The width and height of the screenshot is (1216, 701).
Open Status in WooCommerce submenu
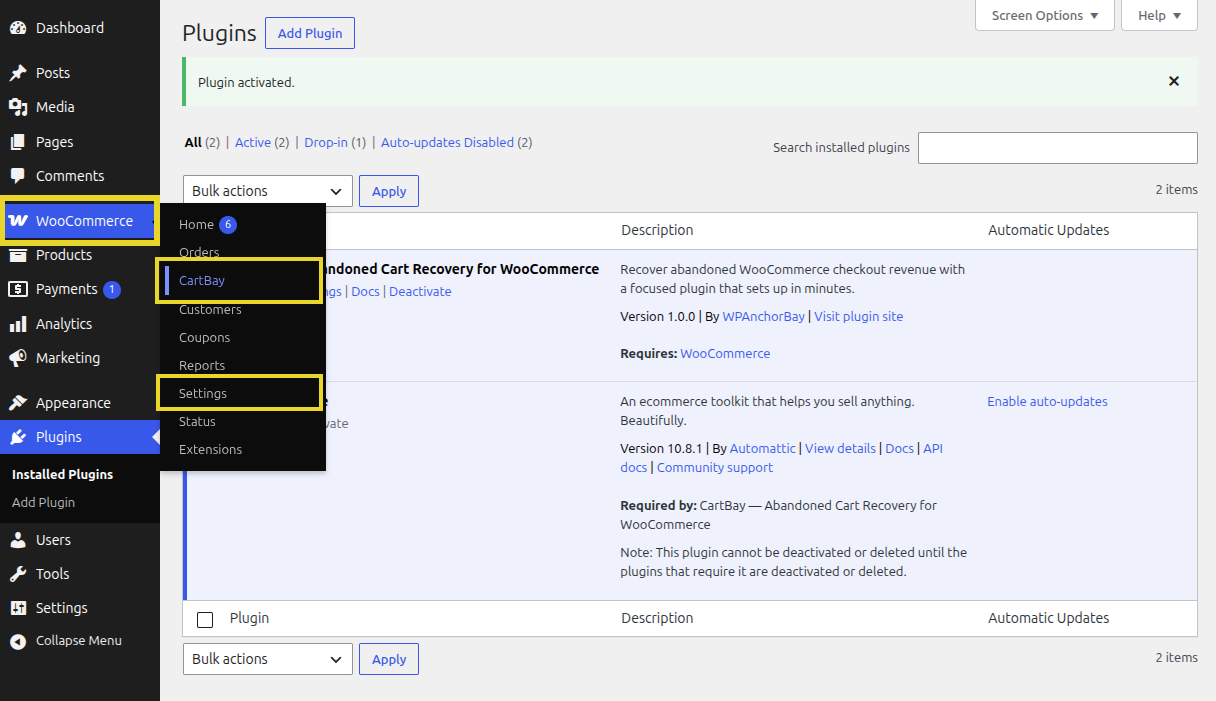coord(197,422)
